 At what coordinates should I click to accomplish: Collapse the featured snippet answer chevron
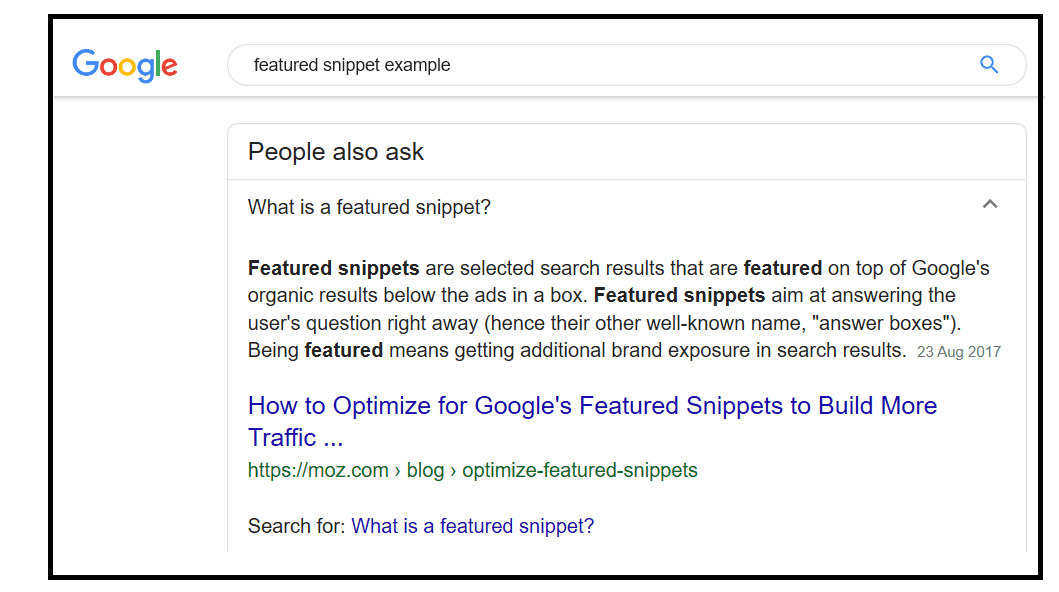[990, 205]
